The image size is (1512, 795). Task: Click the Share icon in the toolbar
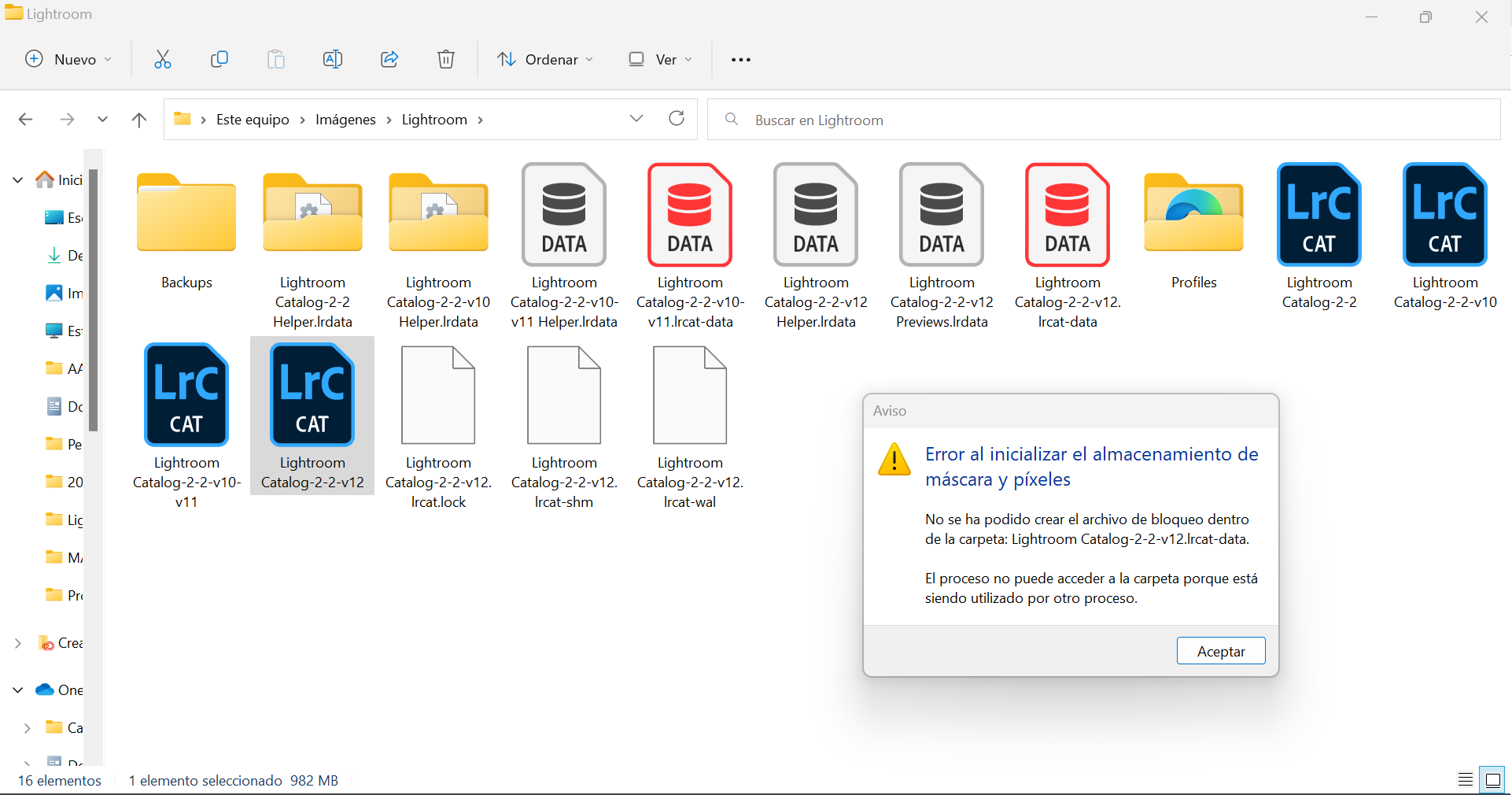coord(389,59)
